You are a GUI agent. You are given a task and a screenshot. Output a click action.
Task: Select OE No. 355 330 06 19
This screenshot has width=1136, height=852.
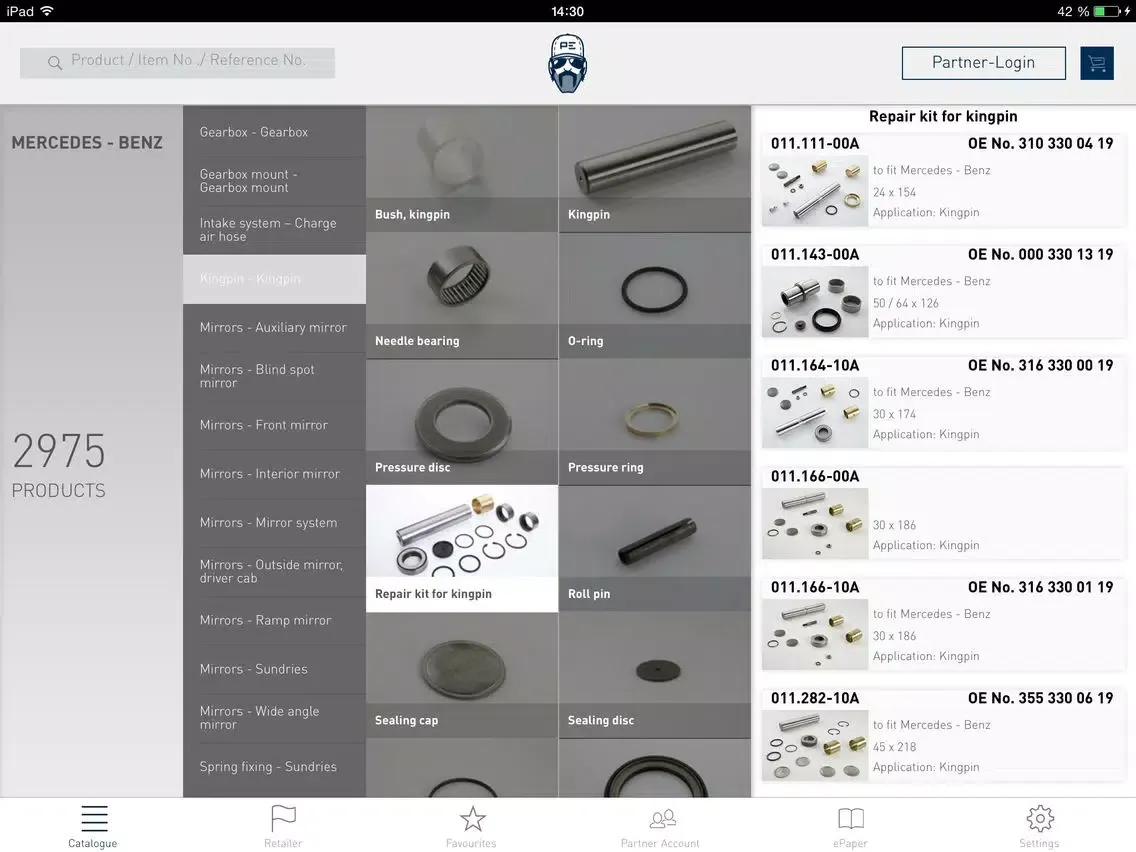[1040, 698]
